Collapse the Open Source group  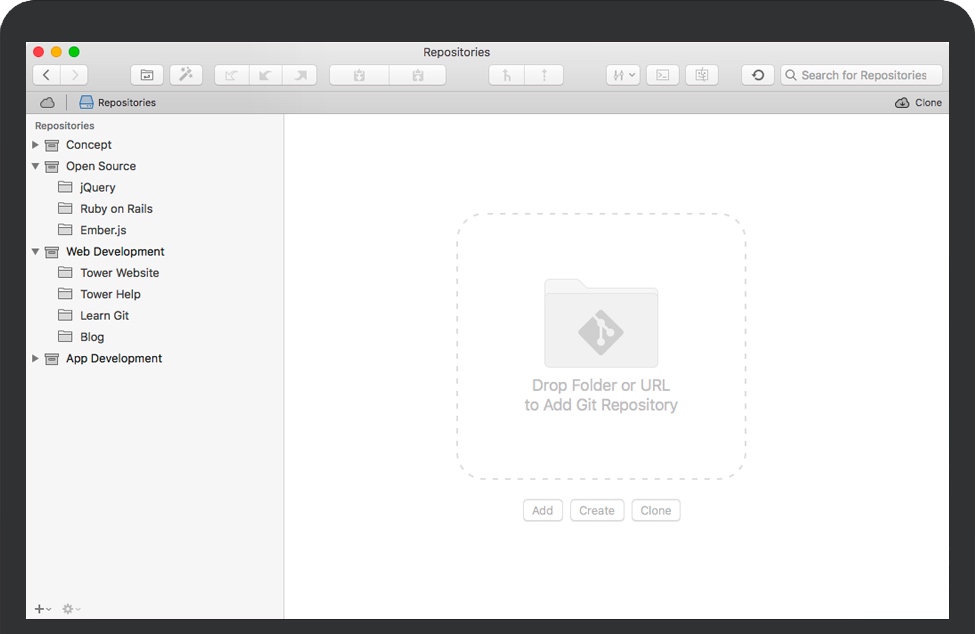36,166
